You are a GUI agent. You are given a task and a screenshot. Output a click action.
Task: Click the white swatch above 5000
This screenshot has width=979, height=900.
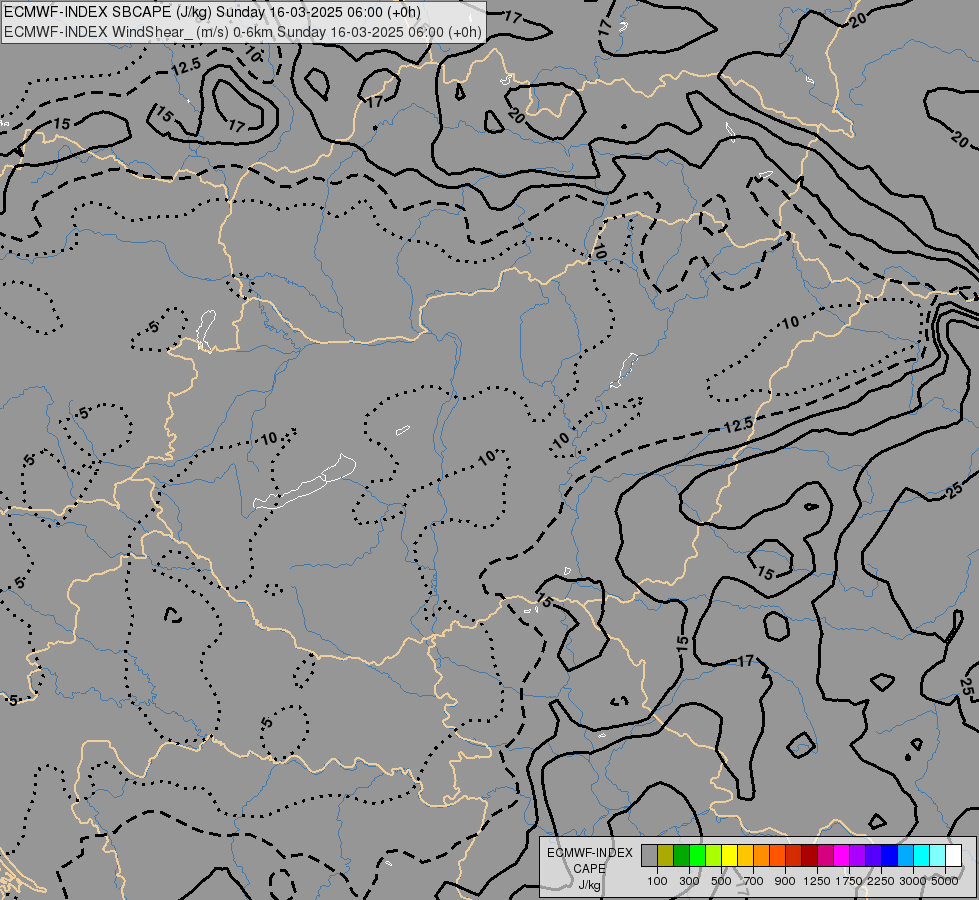pos(953,855)
